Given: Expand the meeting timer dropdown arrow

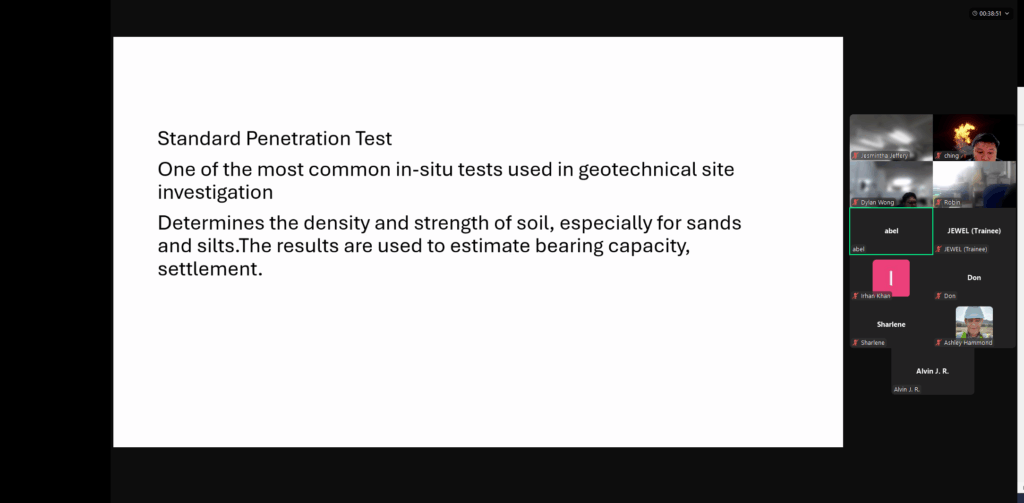Looking at the screenshot, I should 1007,13.
